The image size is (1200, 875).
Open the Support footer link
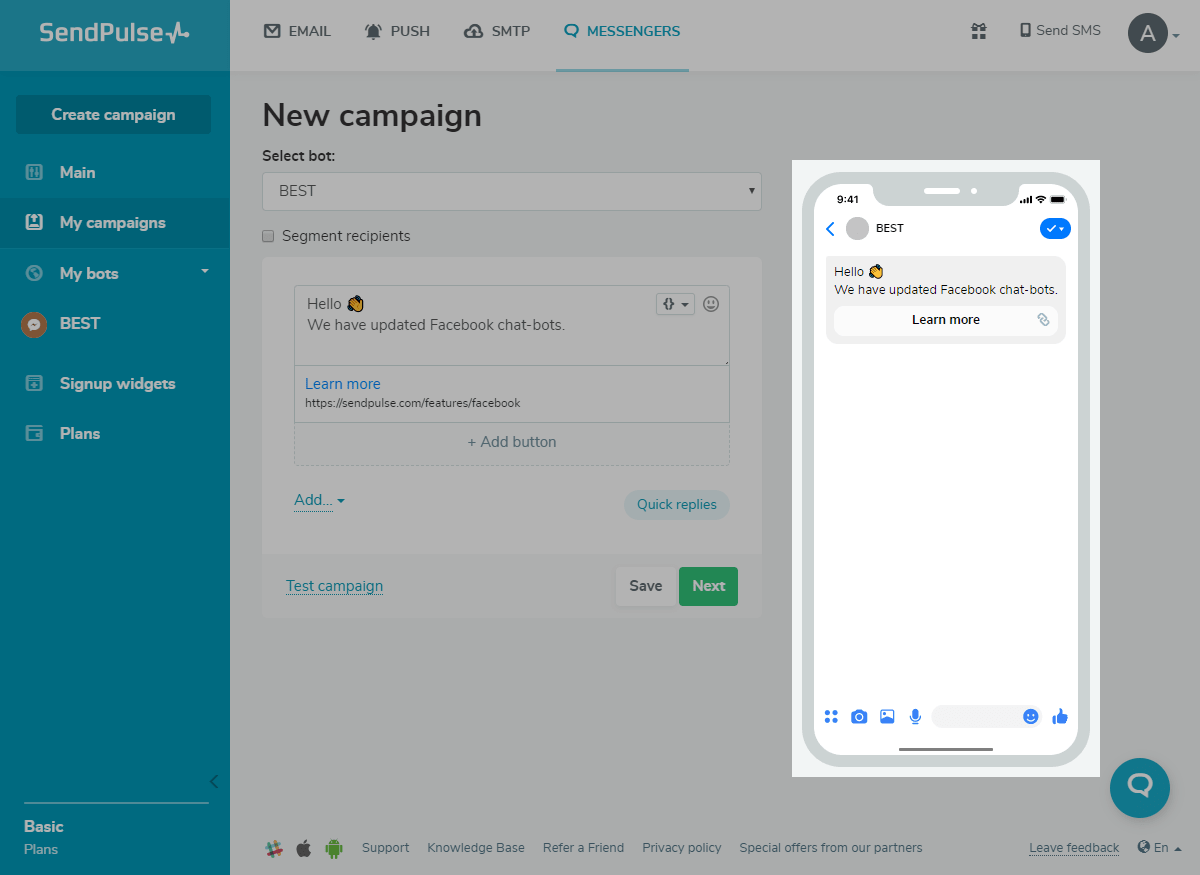click(x=385, y=848)
